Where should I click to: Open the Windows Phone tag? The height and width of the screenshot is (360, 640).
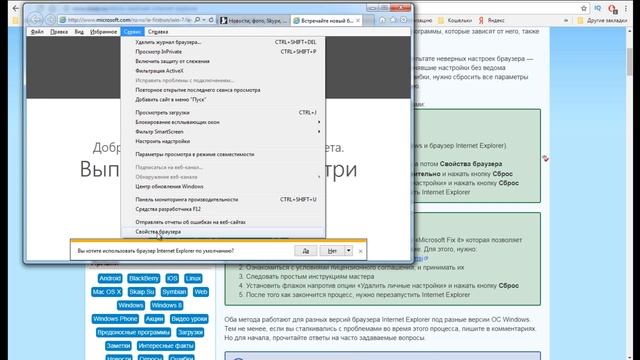coord(116,319)
